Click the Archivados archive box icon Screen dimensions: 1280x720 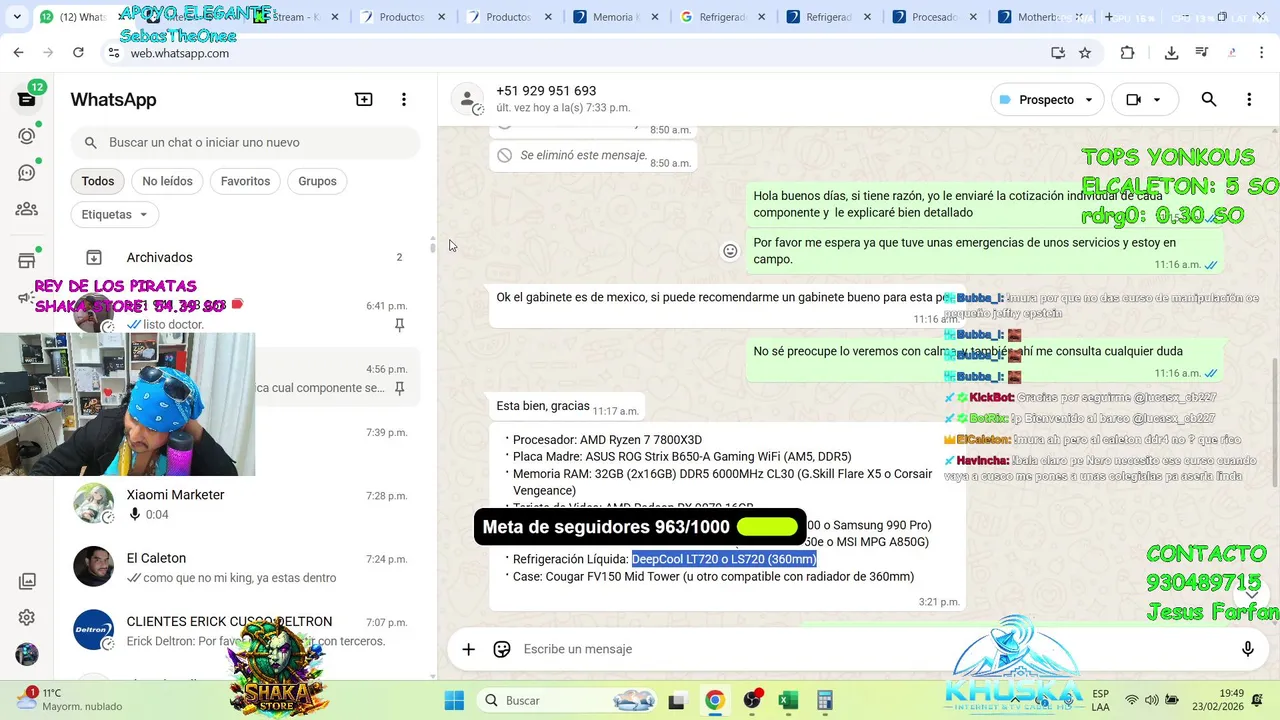(93, 257)
